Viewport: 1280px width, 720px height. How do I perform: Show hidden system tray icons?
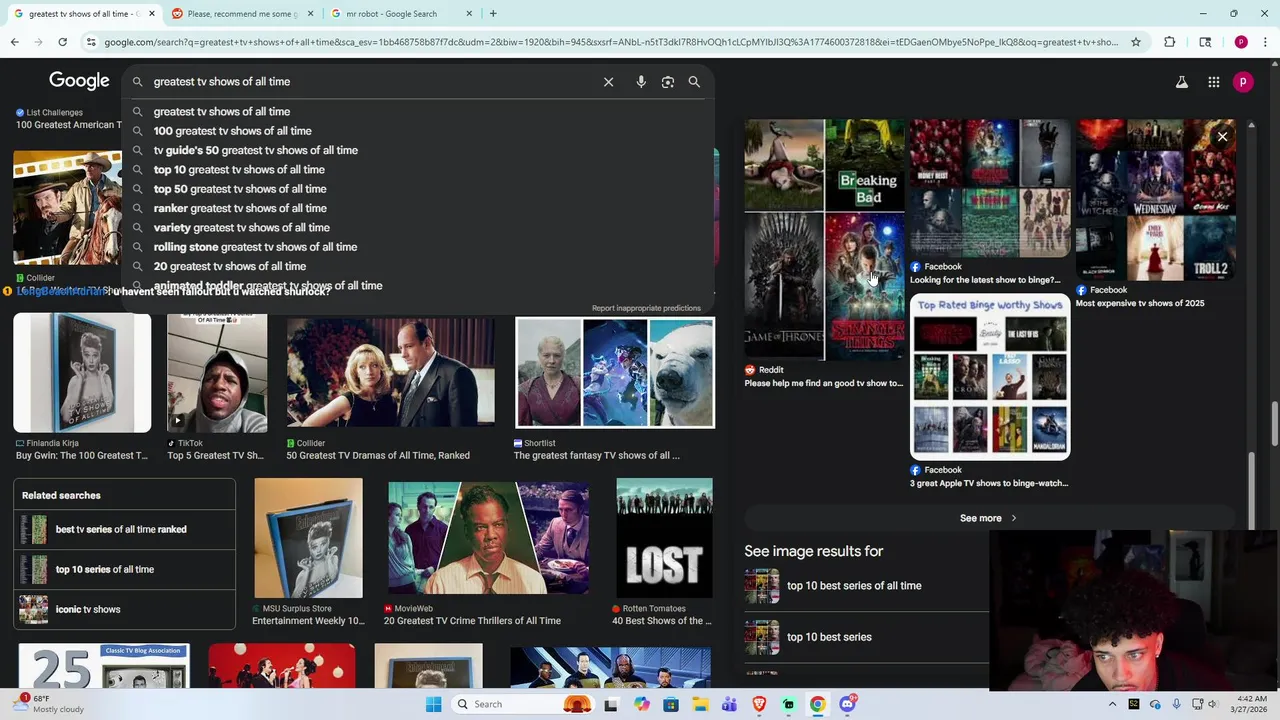coord(1112,704)
